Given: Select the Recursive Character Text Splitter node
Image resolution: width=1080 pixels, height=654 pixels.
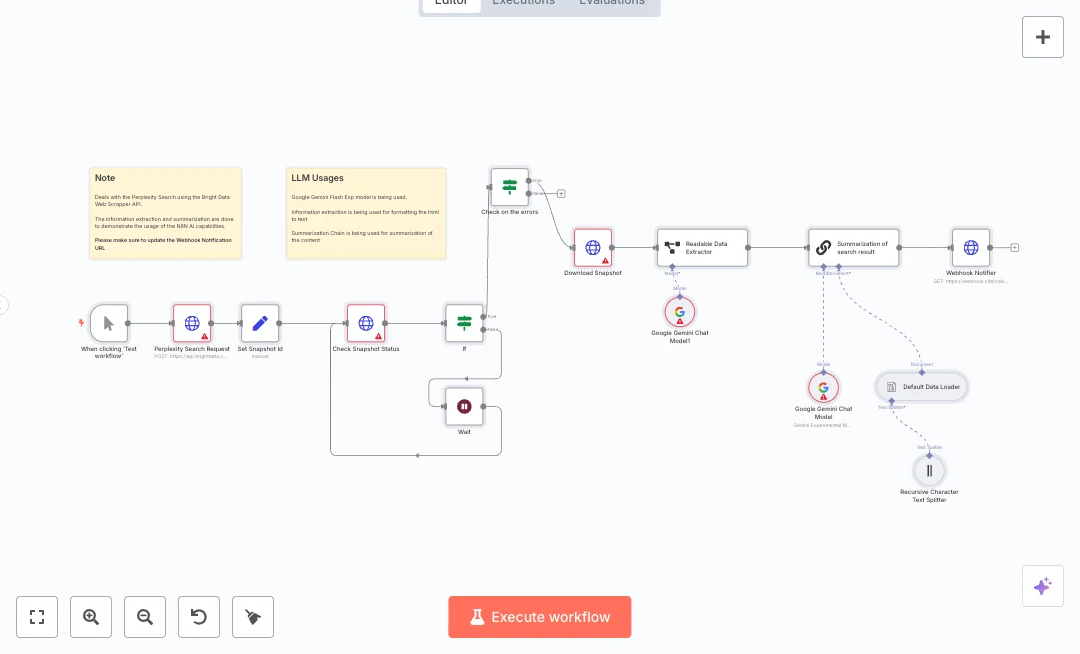Looking at the screenshot, I should coord(929,470).
